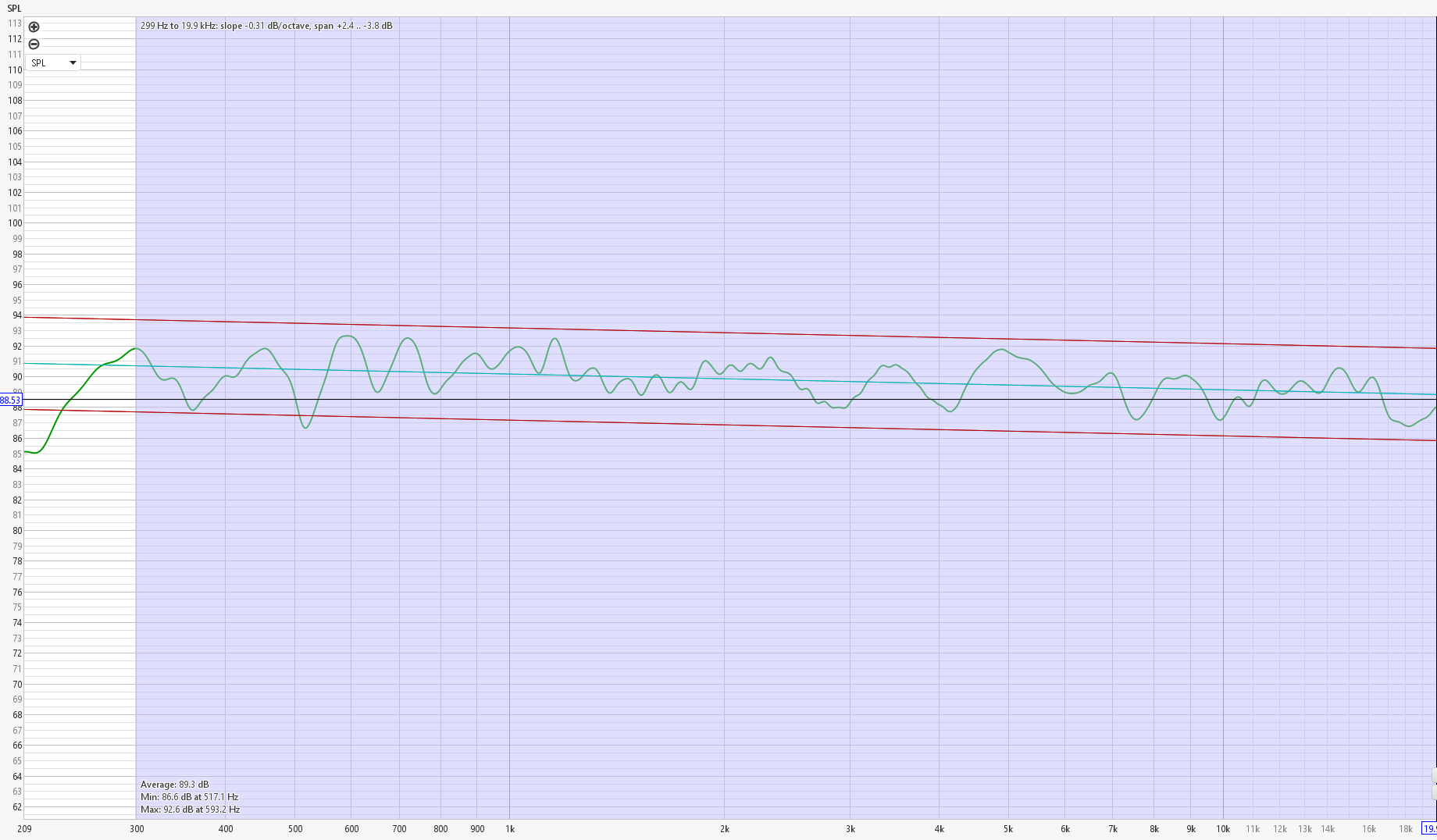Click the 100 dB label on SPL axis

coord(15,223)
